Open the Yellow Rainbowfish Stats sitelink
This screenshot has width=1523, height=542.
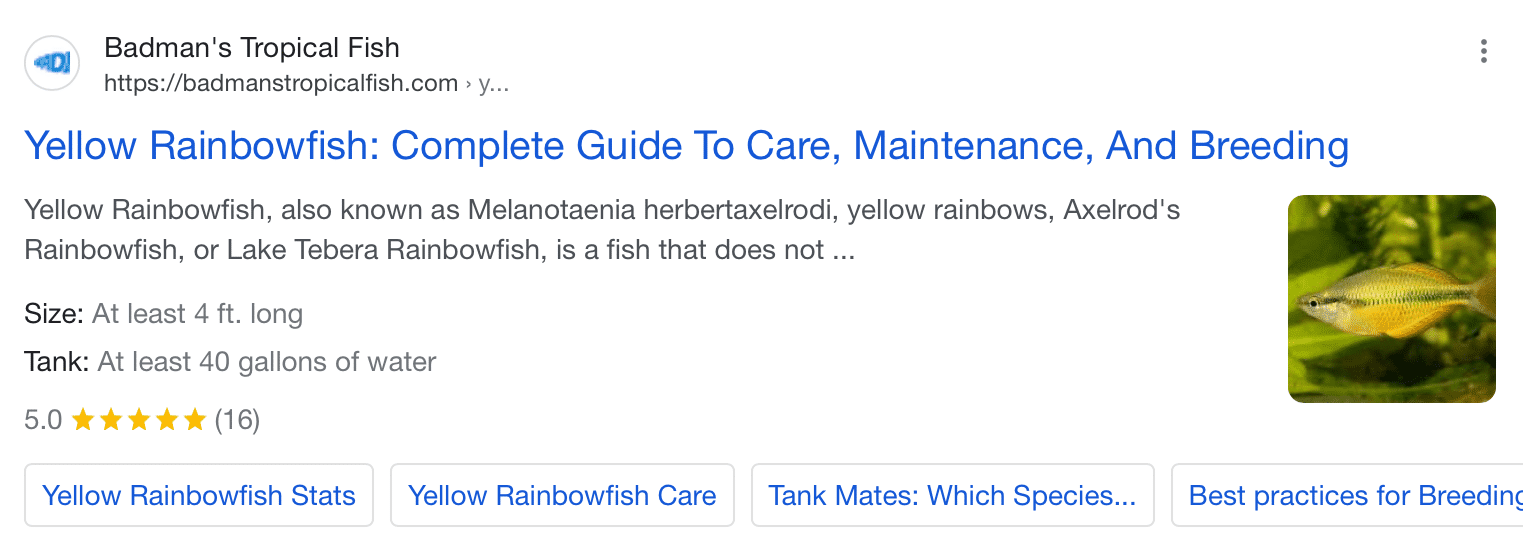(x=199, y=495)
